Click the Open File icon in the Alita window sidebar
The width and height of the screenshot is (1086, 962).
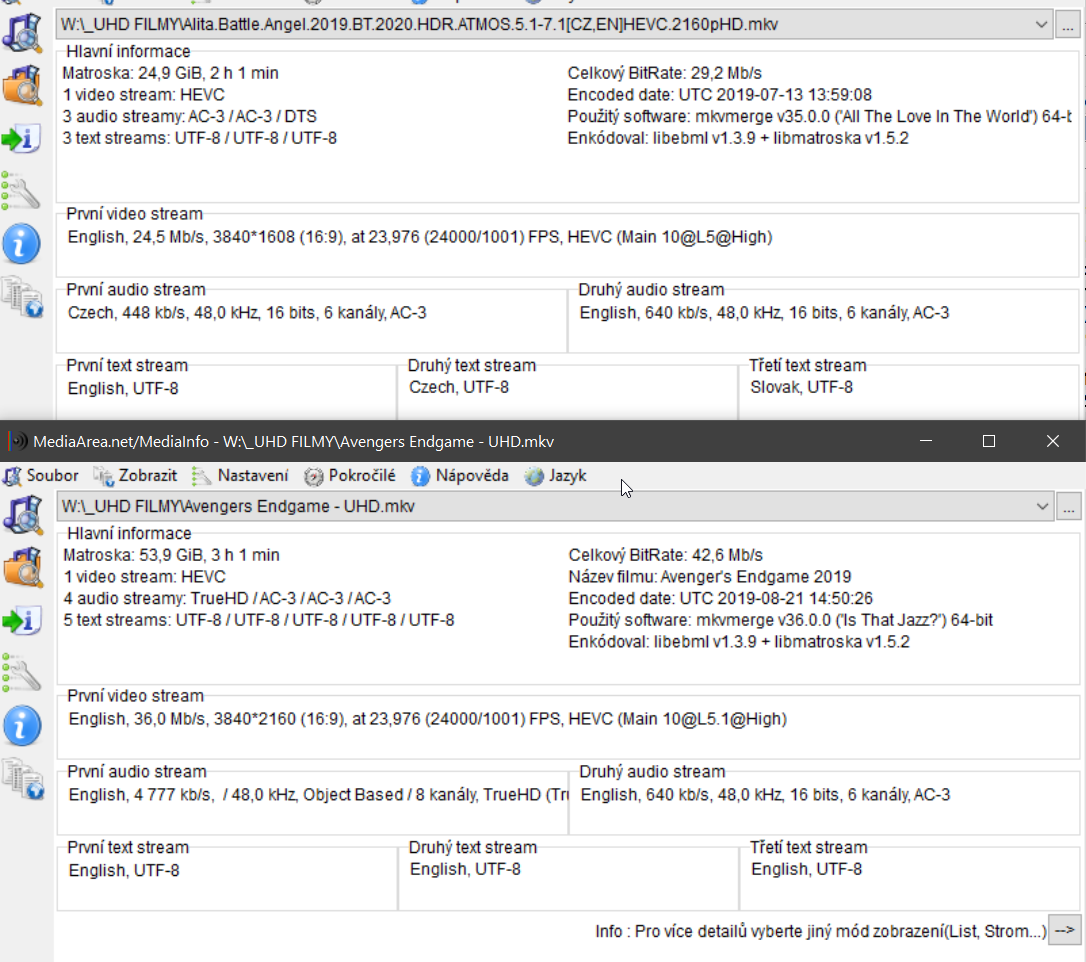tap(22, 33)
